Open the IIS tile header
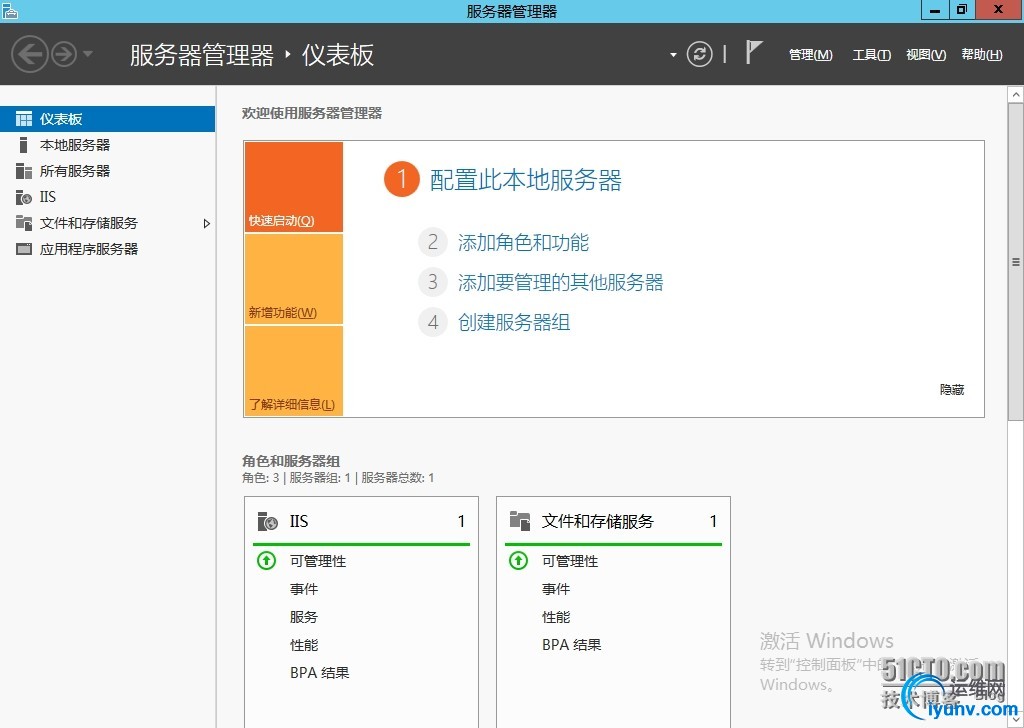The height and width of the screenshot is (728, 1024). pos(361,521)
